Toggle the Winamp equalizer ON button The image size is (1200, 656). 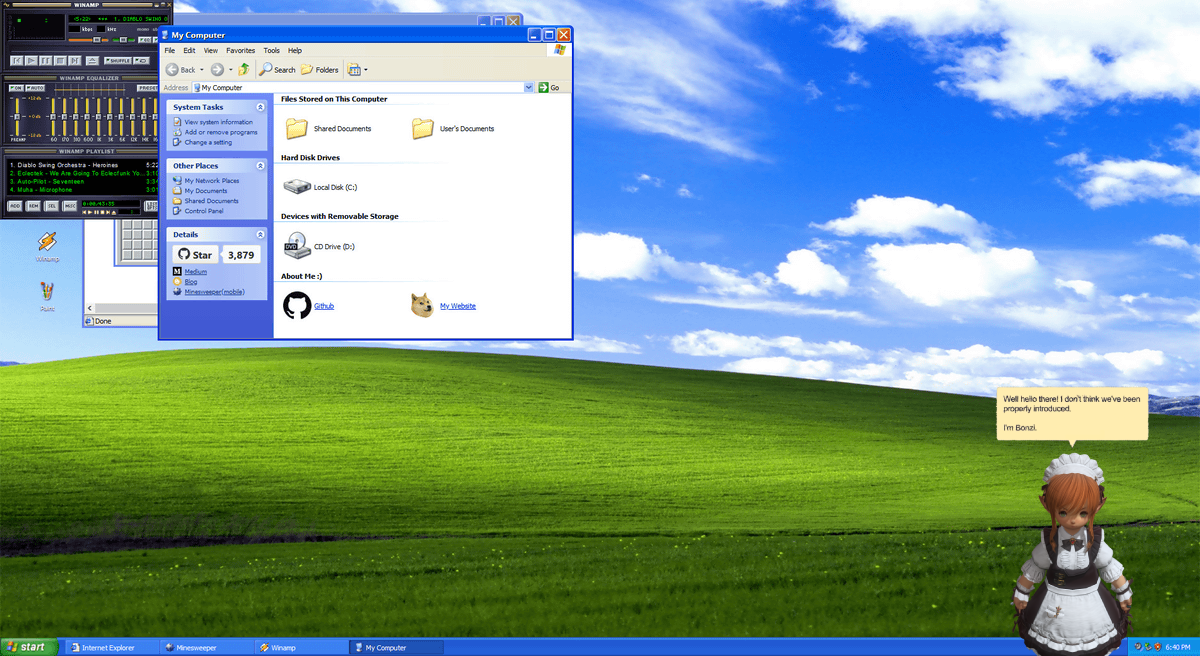16,88
